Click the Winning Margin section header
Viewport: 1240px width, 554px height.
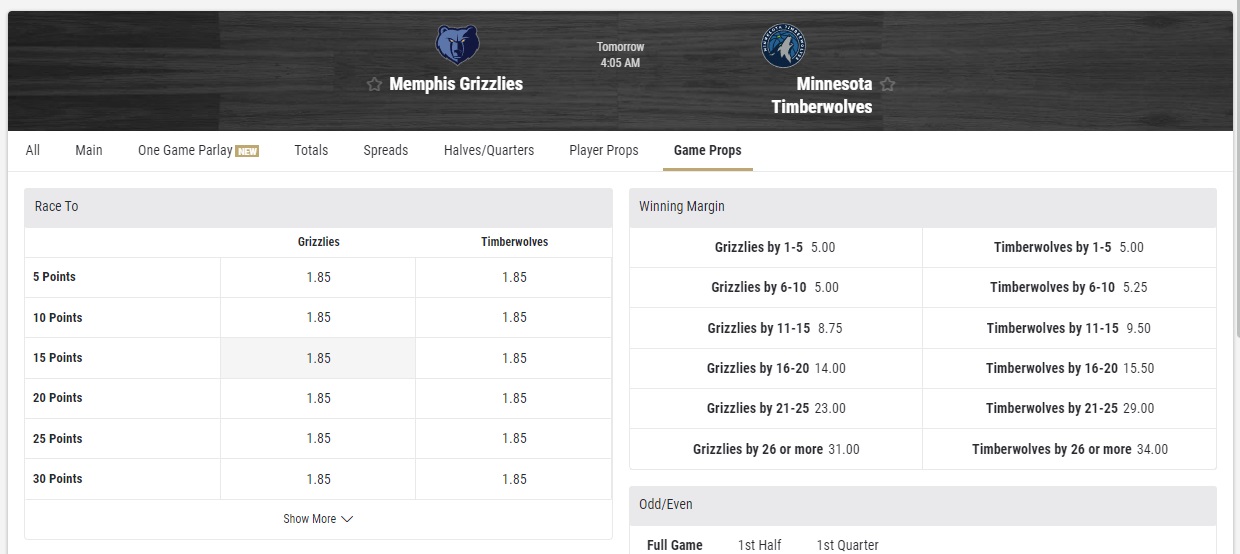point(923,207)
